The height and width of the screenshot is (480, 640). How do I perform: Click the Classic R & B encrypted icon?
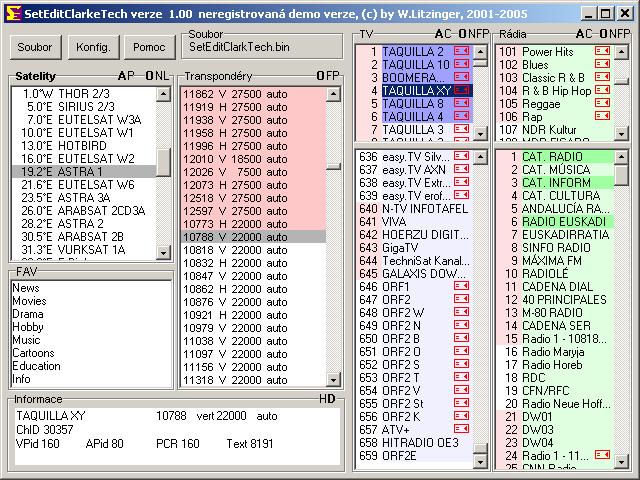pyautogui.click(x=602, y=77)
